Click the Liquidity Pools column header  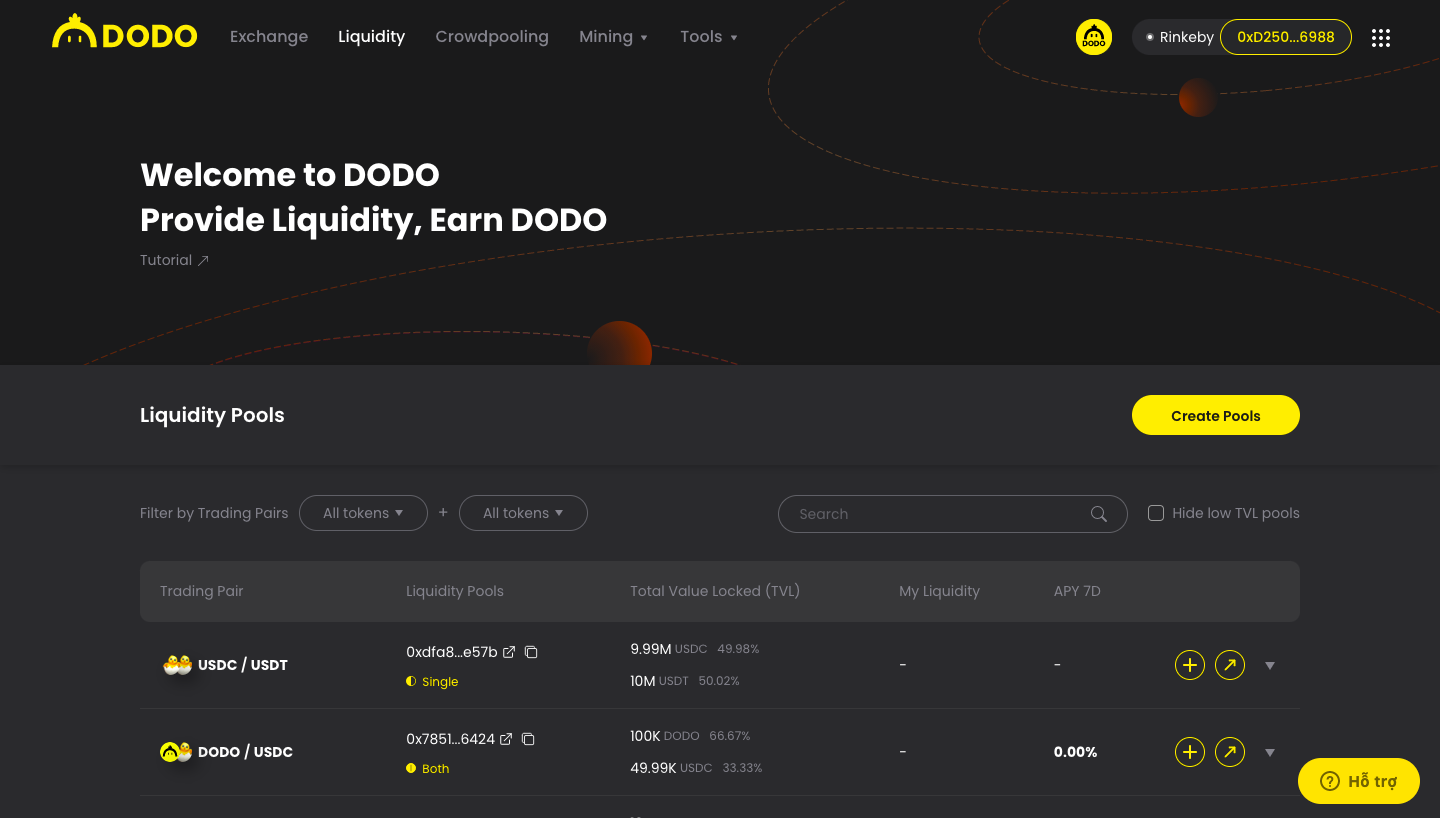click(x=455, y=591)
